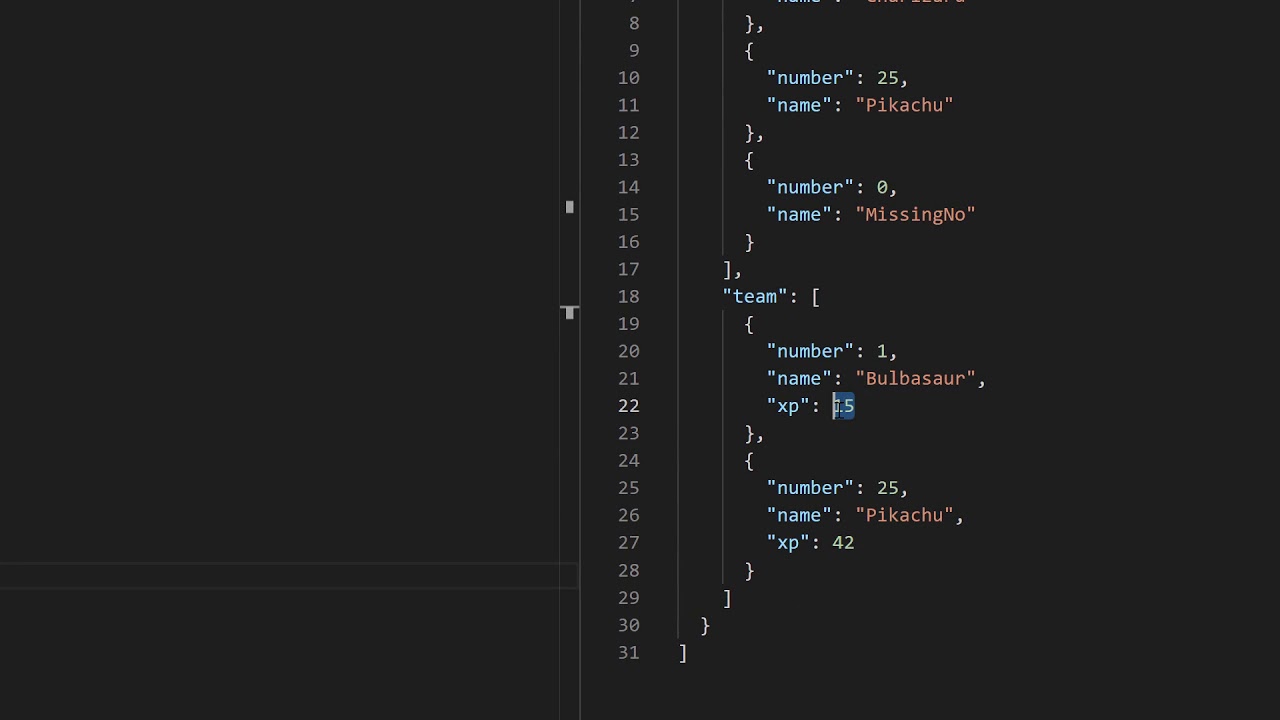Click the closing brace on line 30
Viewport: 1280px width, 720px height.
pyautogui.click(x=706, y=625)
